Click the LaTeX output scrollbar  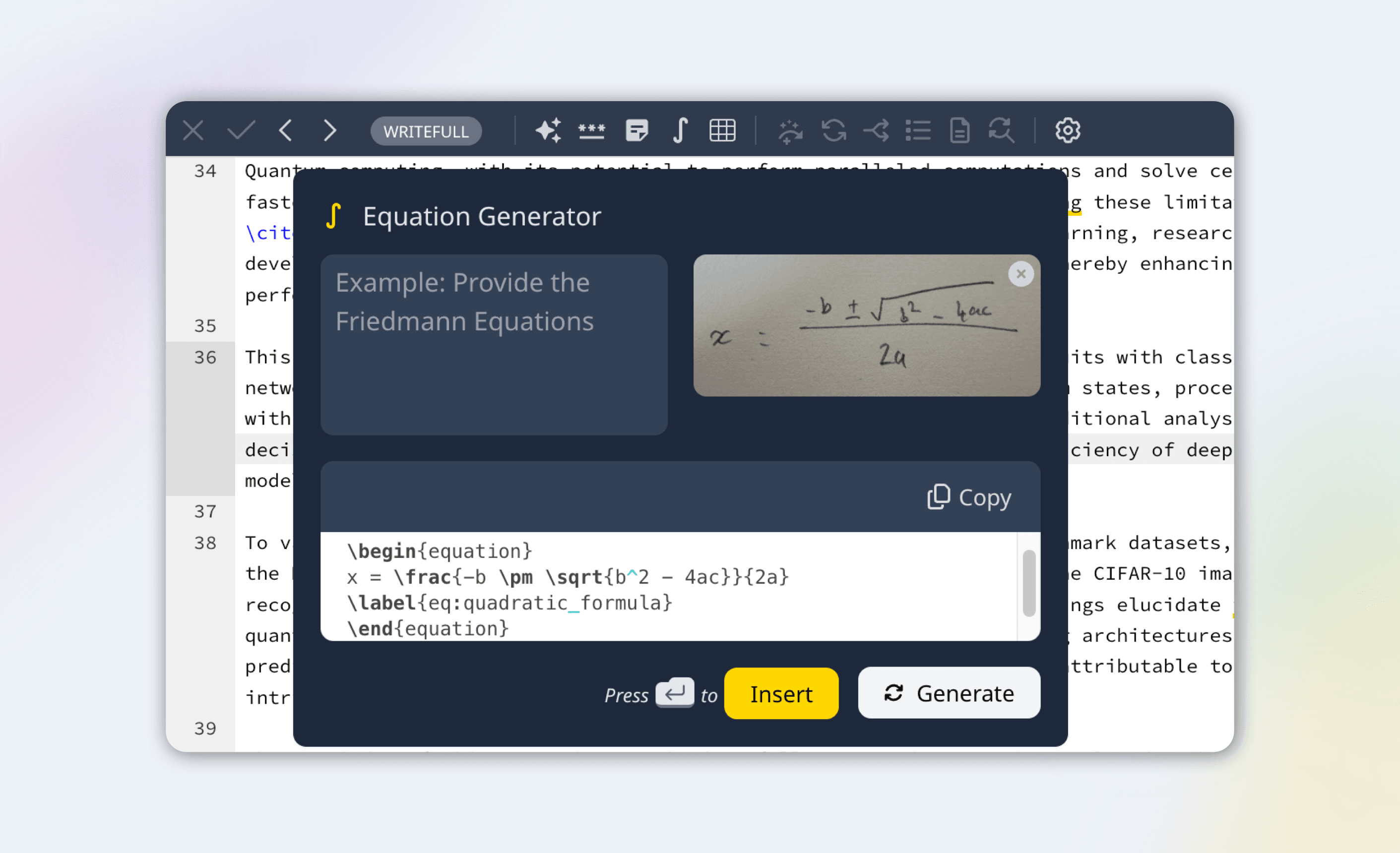(x=1028, y=583)
